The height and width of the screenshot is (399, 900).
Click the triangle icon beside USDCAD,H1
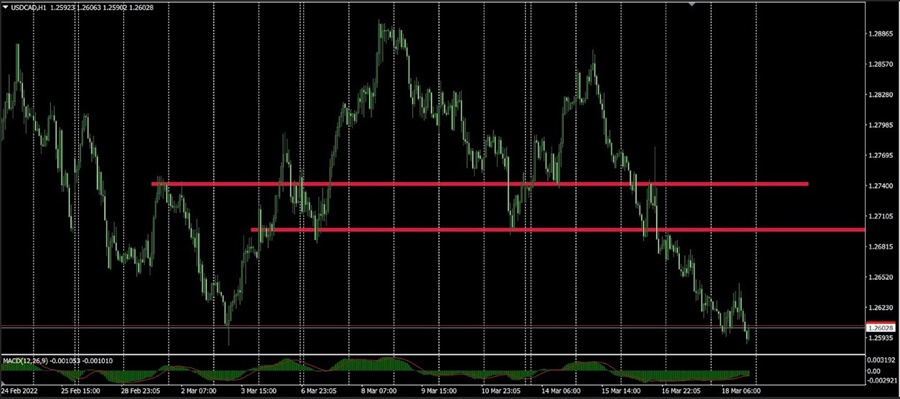pos(6,7)
